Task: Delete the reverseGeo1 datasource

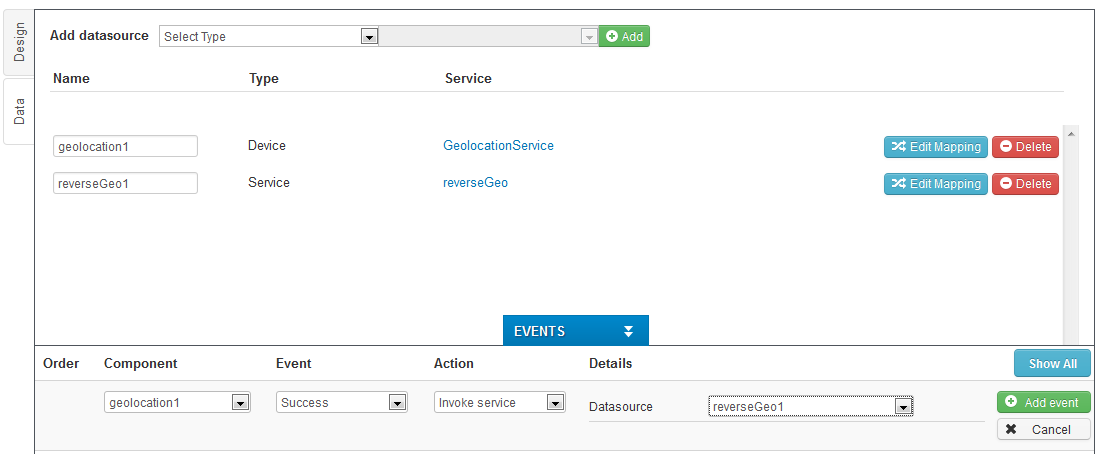Action: tap(1025, 184)
